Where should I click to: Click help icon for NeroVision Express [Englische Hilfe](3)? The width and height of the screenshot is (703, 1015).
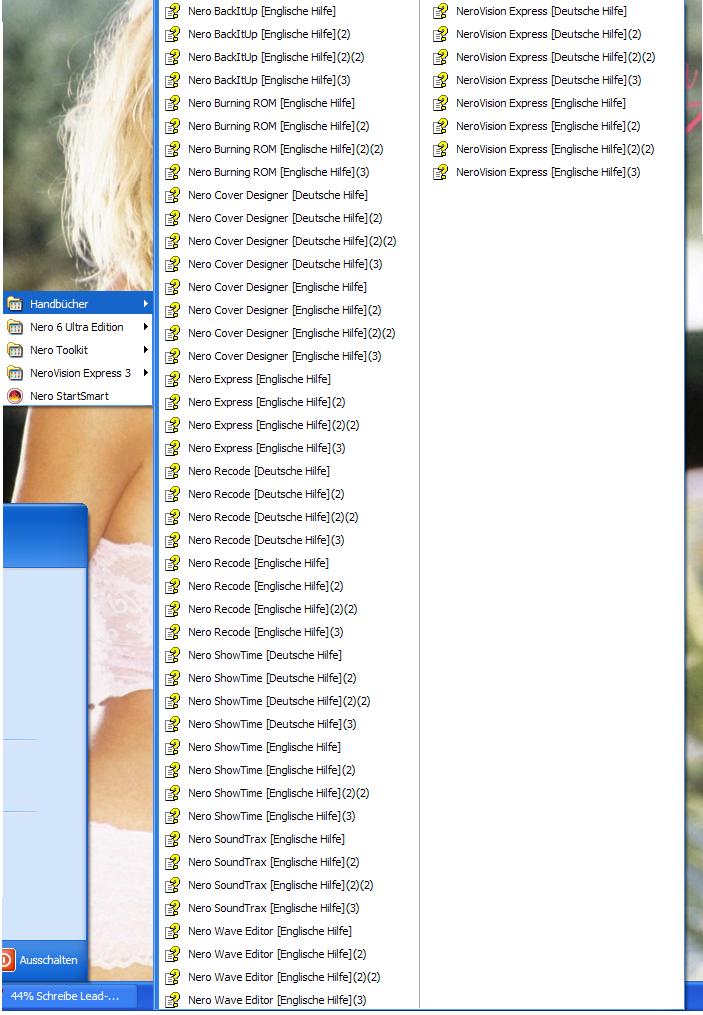[440, 172]
